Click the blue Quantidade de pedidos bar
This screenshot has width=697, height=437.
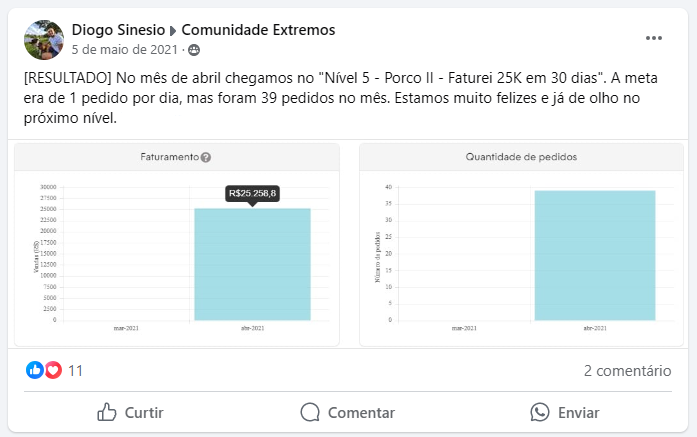click(595, 255)
